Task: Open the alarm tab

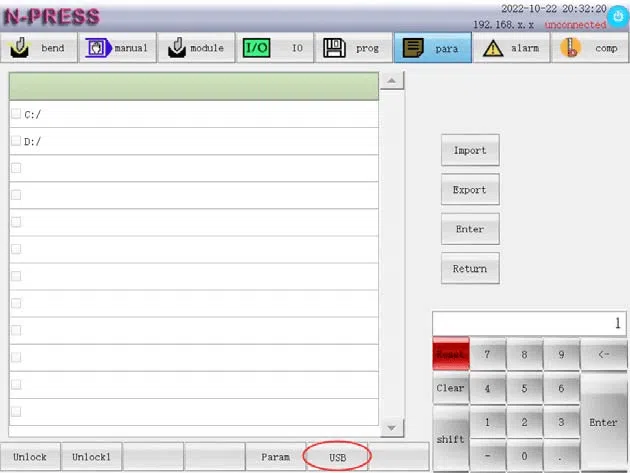Action: tap(511, 48)
